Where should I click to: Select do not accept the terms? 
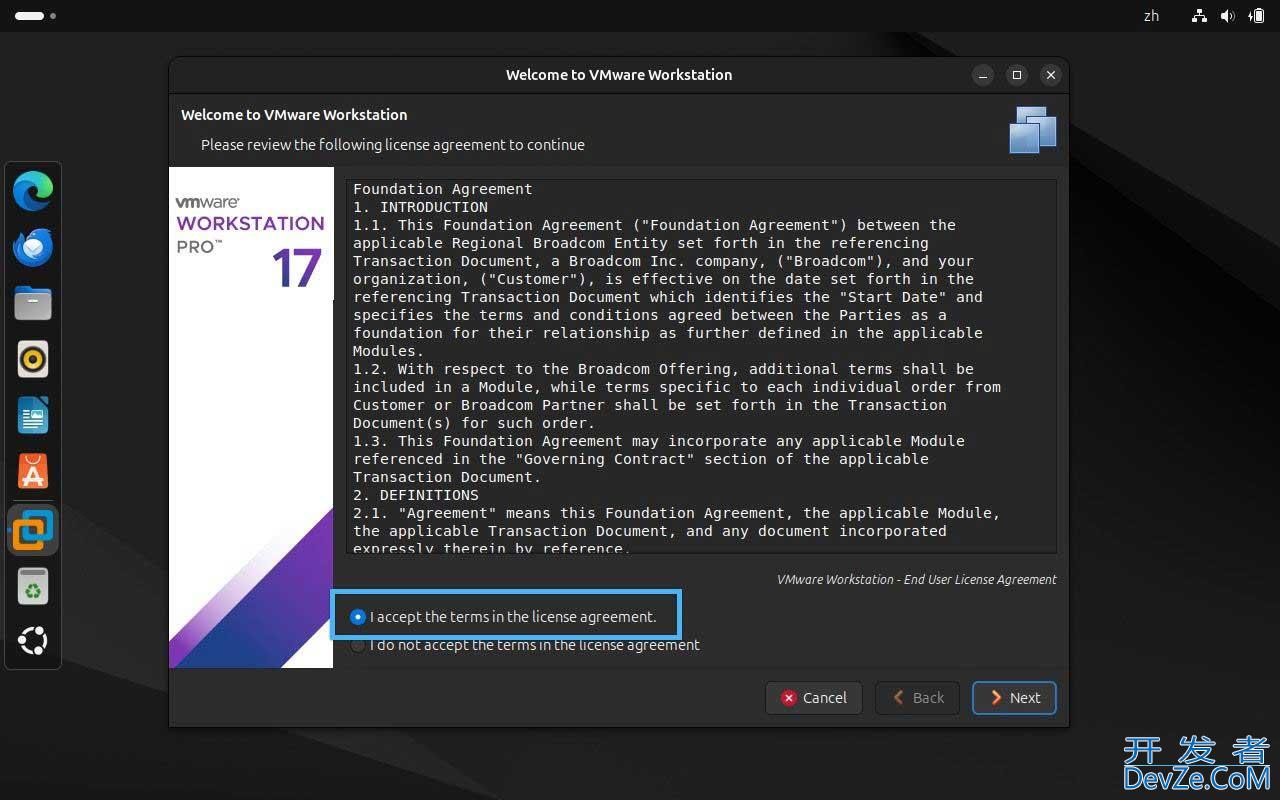(525, 645)
